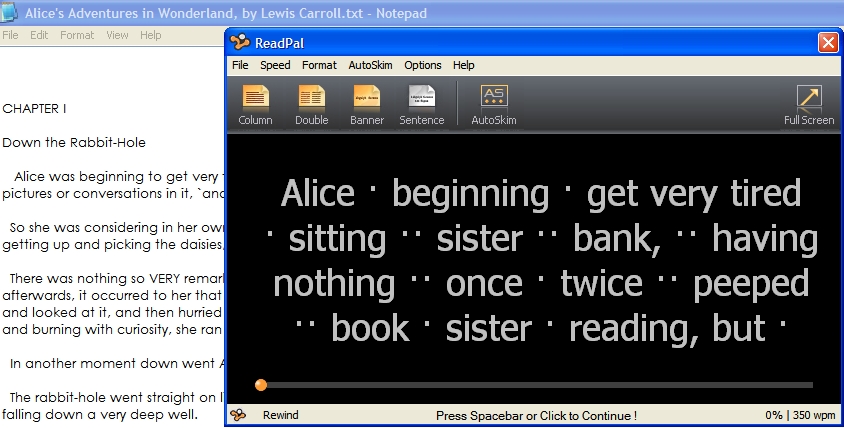This screenshot has height=428, width=844.
Task: Select the Sentence reading mode icon
Action: (421, 97)
